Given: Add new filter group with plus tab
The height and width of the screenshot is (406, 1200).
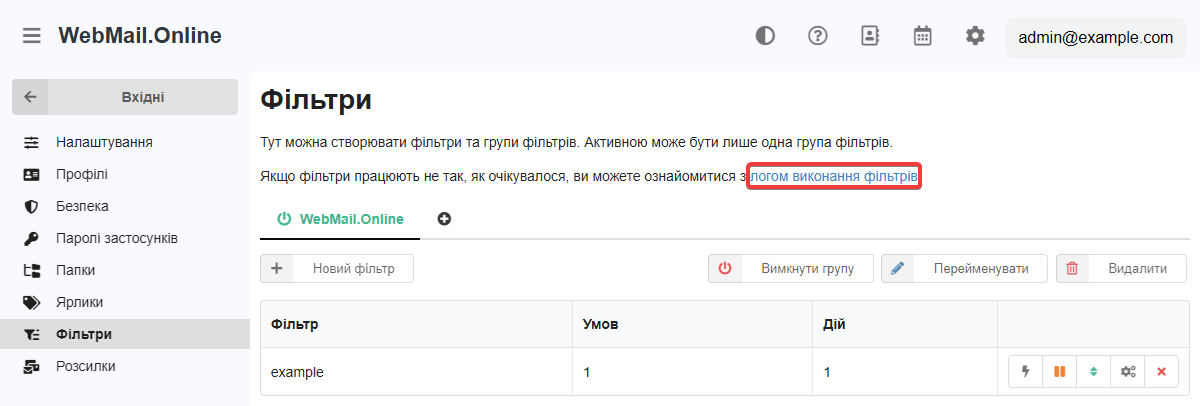Looking at the screenshot, I should [x=444, y=219].
